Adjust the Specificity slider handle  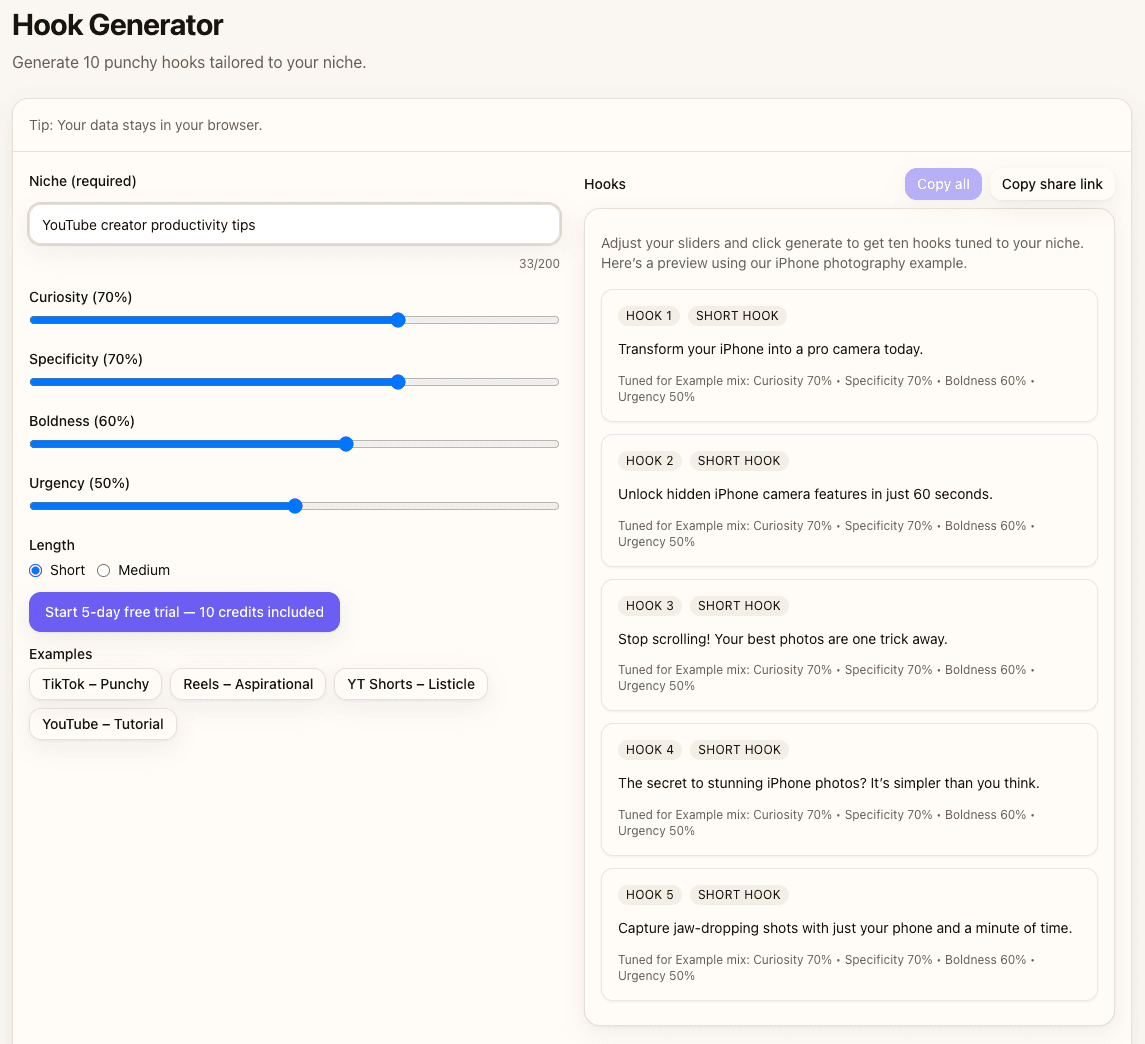pyautogui.click(x=398, y=382)
